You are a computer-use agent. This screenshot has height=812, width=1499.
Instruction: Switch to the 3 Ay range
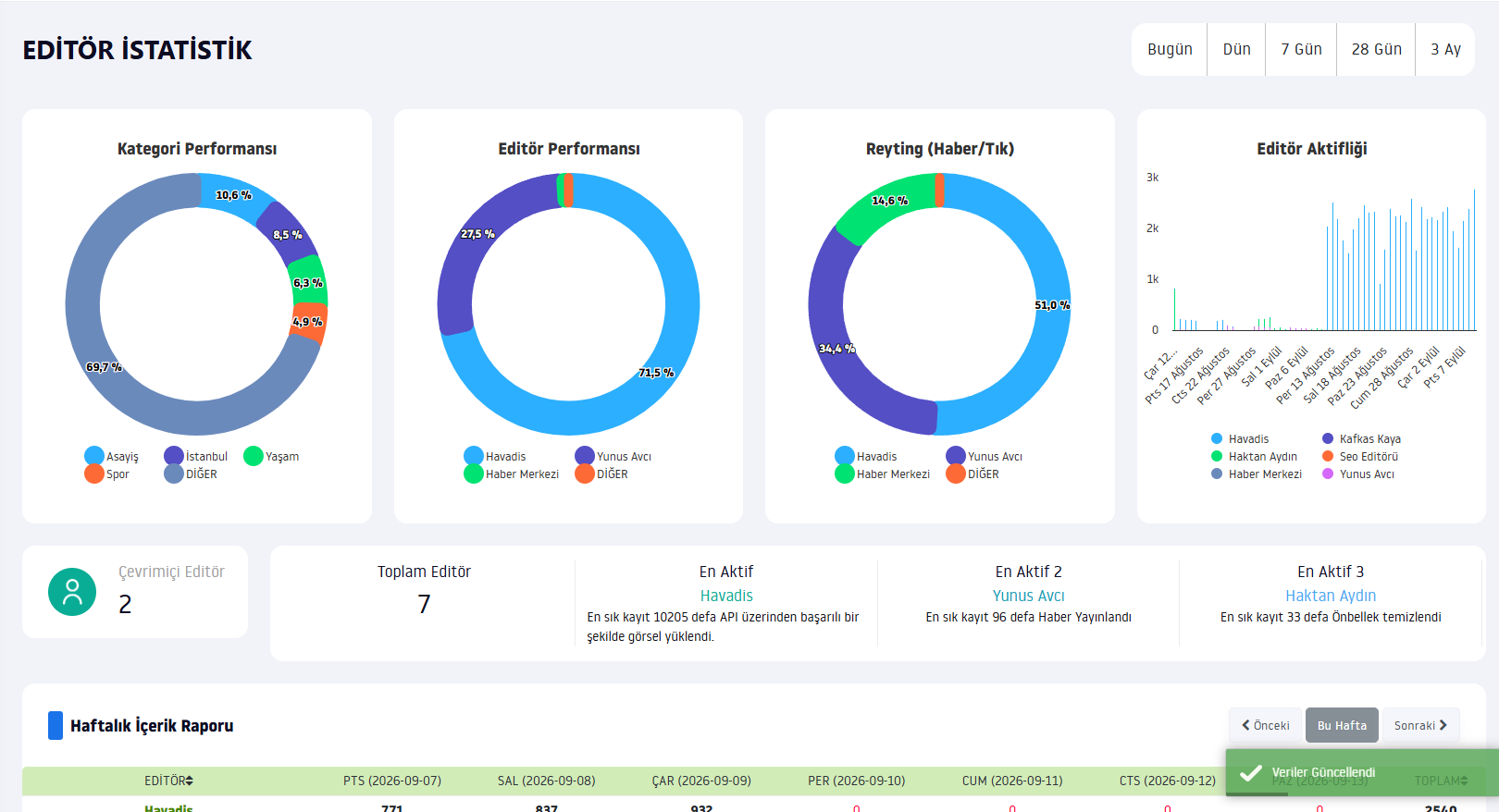pos(1445,49)
